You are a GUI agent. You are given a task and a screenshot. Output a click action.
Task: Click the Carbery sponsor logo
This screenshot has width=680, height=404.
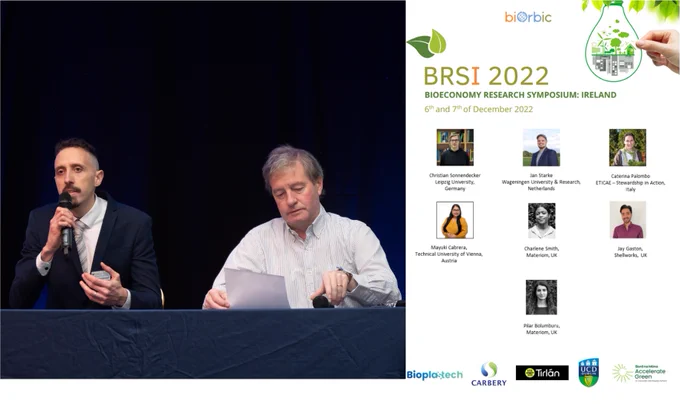pos(489,374)
